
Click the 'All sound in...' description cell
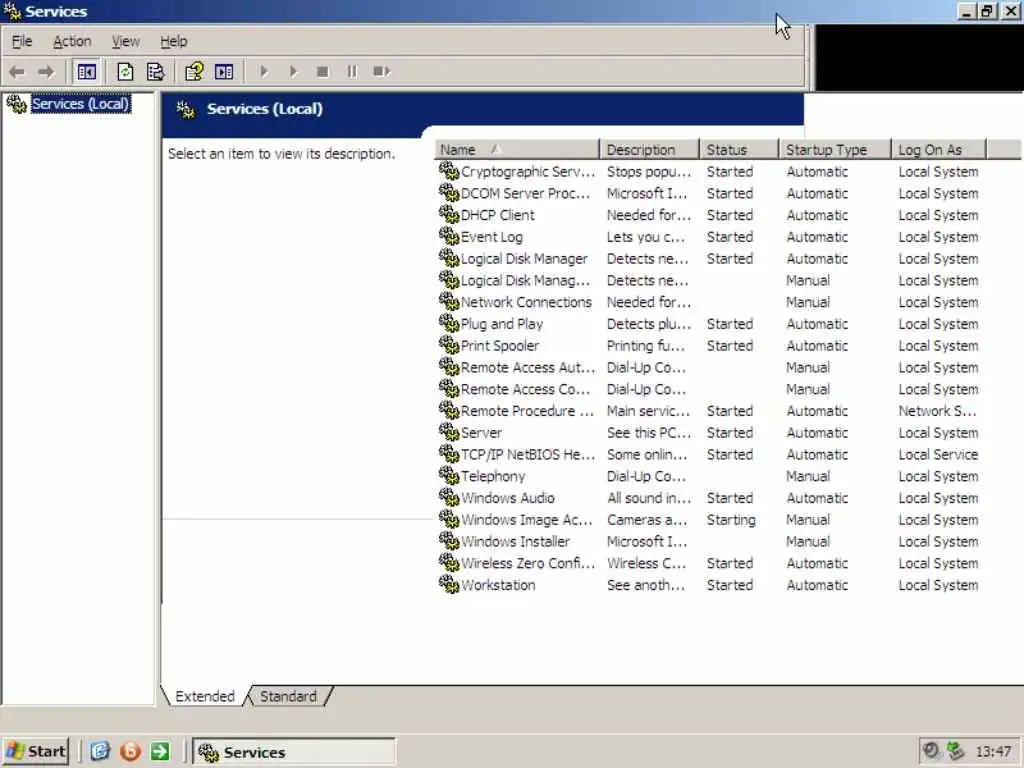point(648,498)
